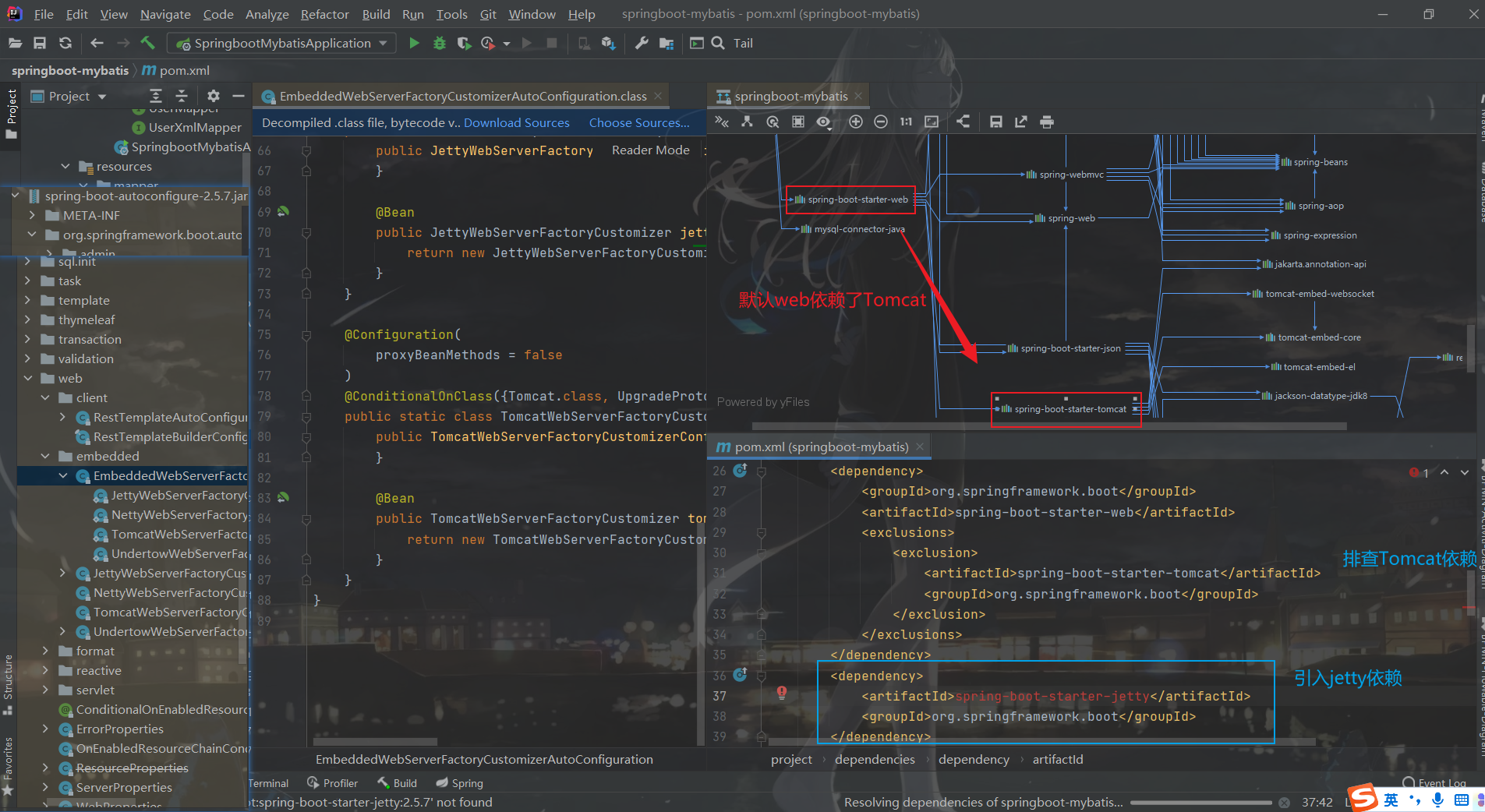The image size is (1485, 812).
Task: Toggle the Build tool window
Action: point(398,783)
